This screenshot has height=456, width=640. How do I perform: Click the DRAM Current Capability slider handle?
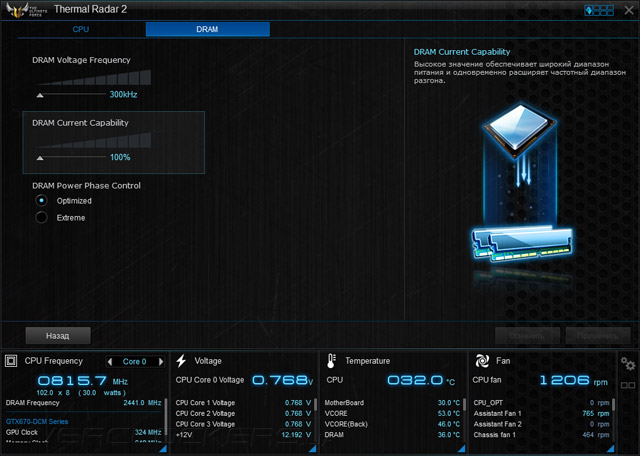pyautogui.click(x=40, y=158)
